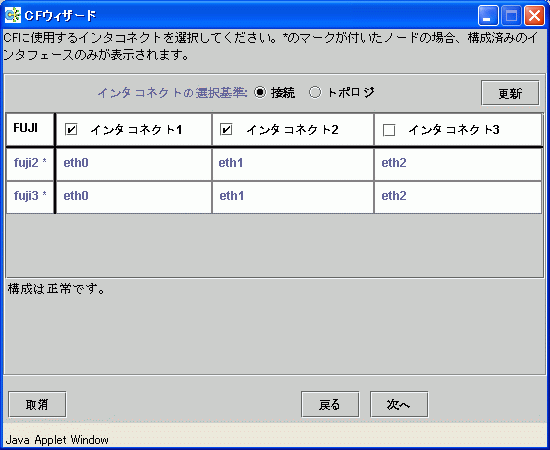Click the インタコネクト1 column header label
The height and width of the screenshot is (450, 550).
coord(136,130)
